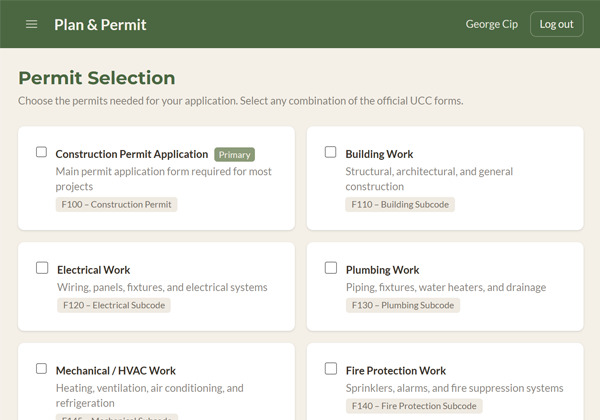Log out of the account

[x=556, y=24]
